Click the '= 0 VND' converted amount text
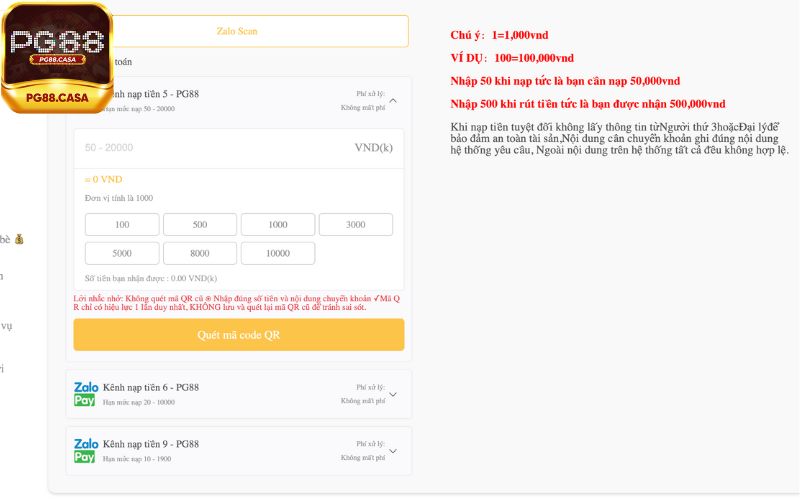This screenshot has width=800, height=500. tap(104, 180)
